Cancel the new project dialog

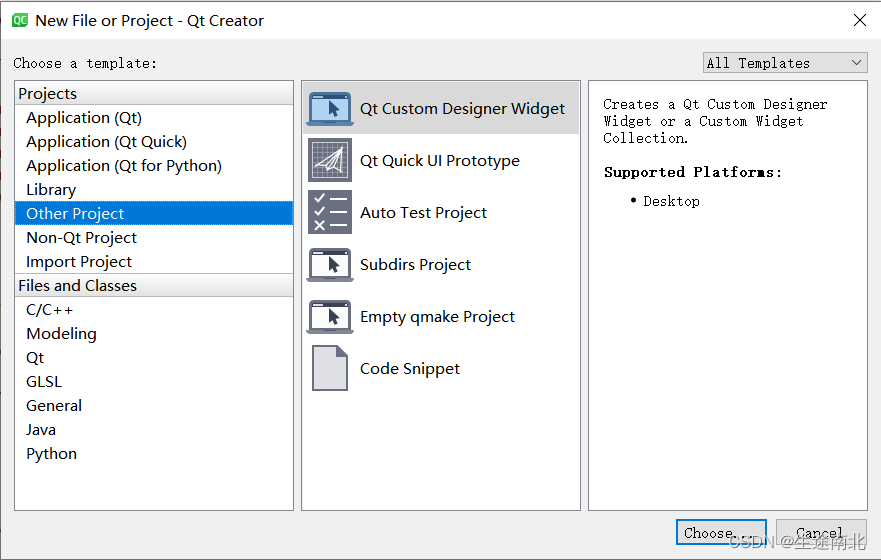click(821, 532)
